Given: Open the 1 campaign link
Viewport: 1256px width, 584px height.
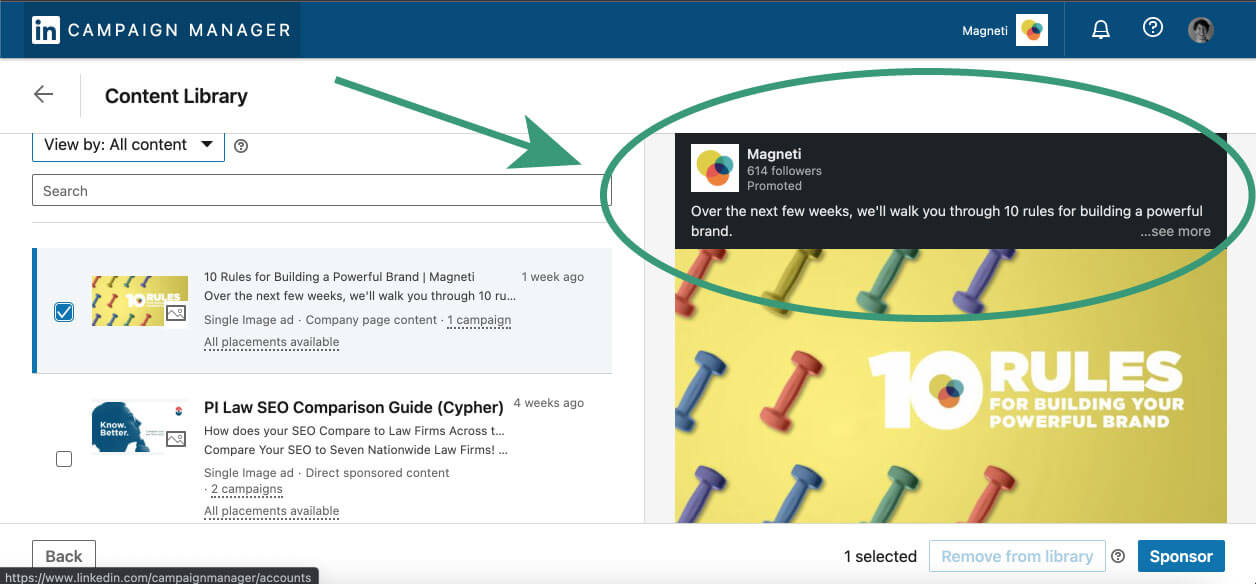Looking at the screenshot, I should (479, 320).
